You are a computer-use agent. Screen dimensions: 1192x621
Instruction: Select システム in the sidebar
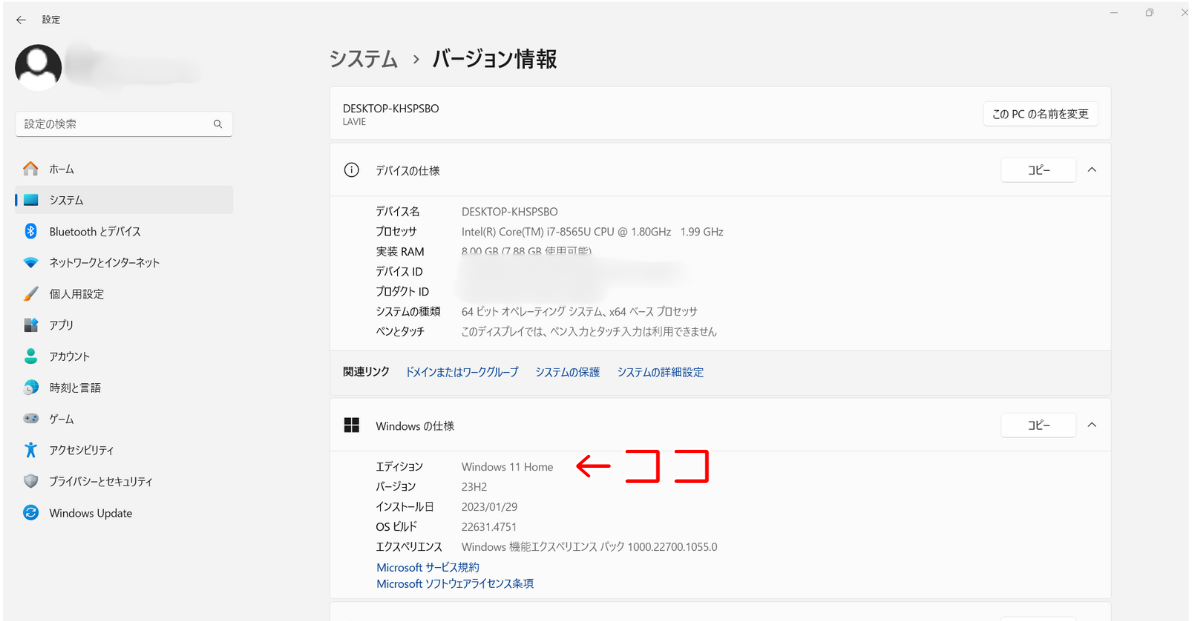(124, 200)
